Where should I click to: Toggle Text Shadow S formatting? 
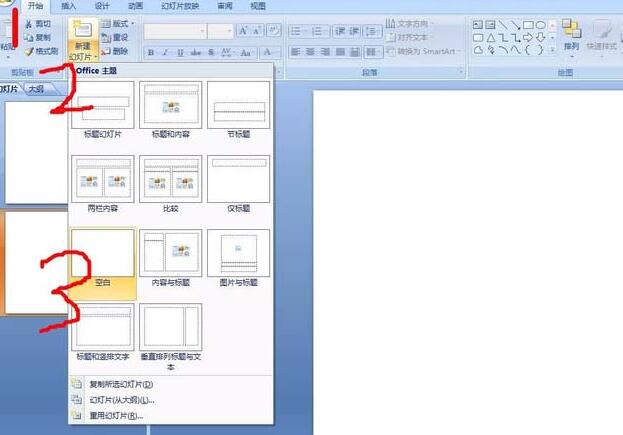(x=211, y=52)
